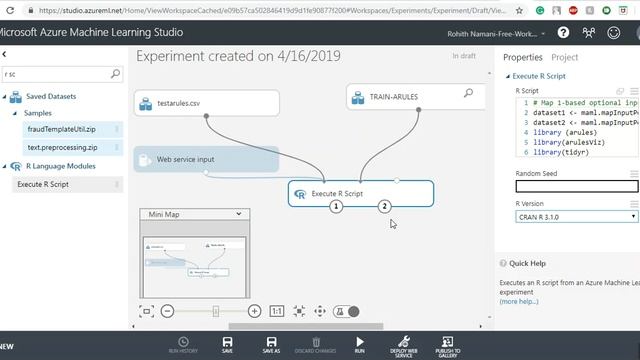Click the search magnifier in module search box

coord(116,74)
